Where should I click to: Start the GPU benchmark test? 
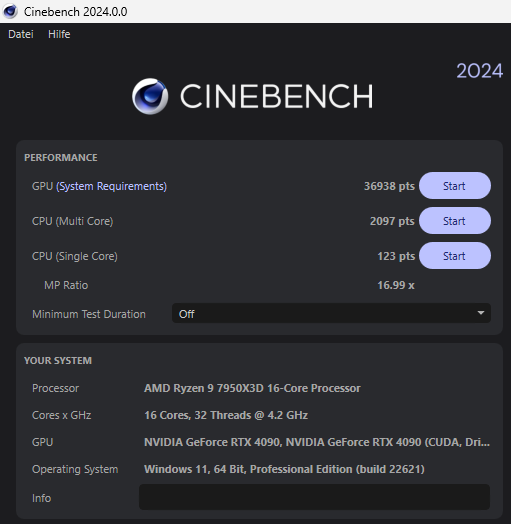(x=455, y=186)
